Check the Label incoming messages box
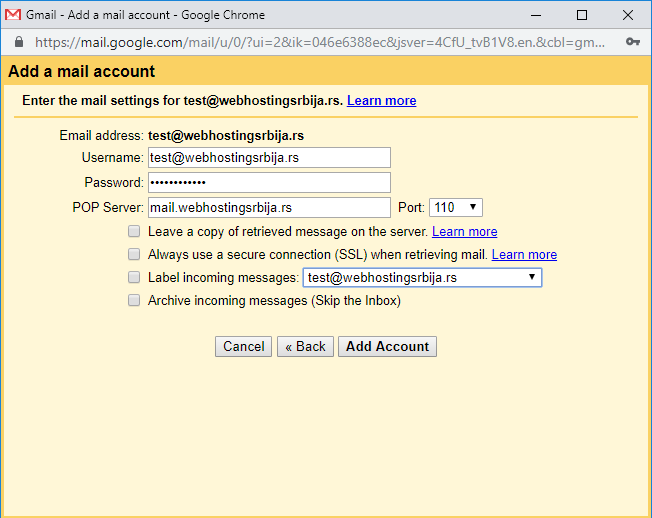 click(134, 277)
